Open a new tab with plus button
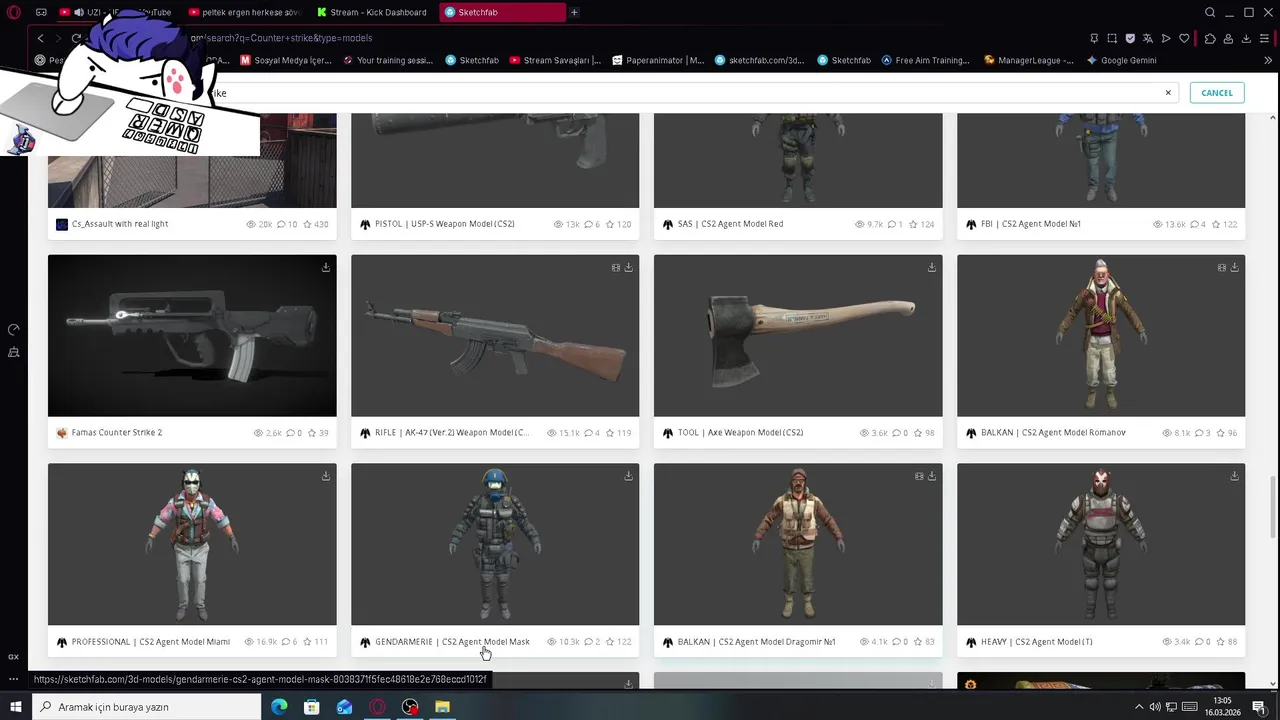1280x720 pixels. tap(574, 12)
